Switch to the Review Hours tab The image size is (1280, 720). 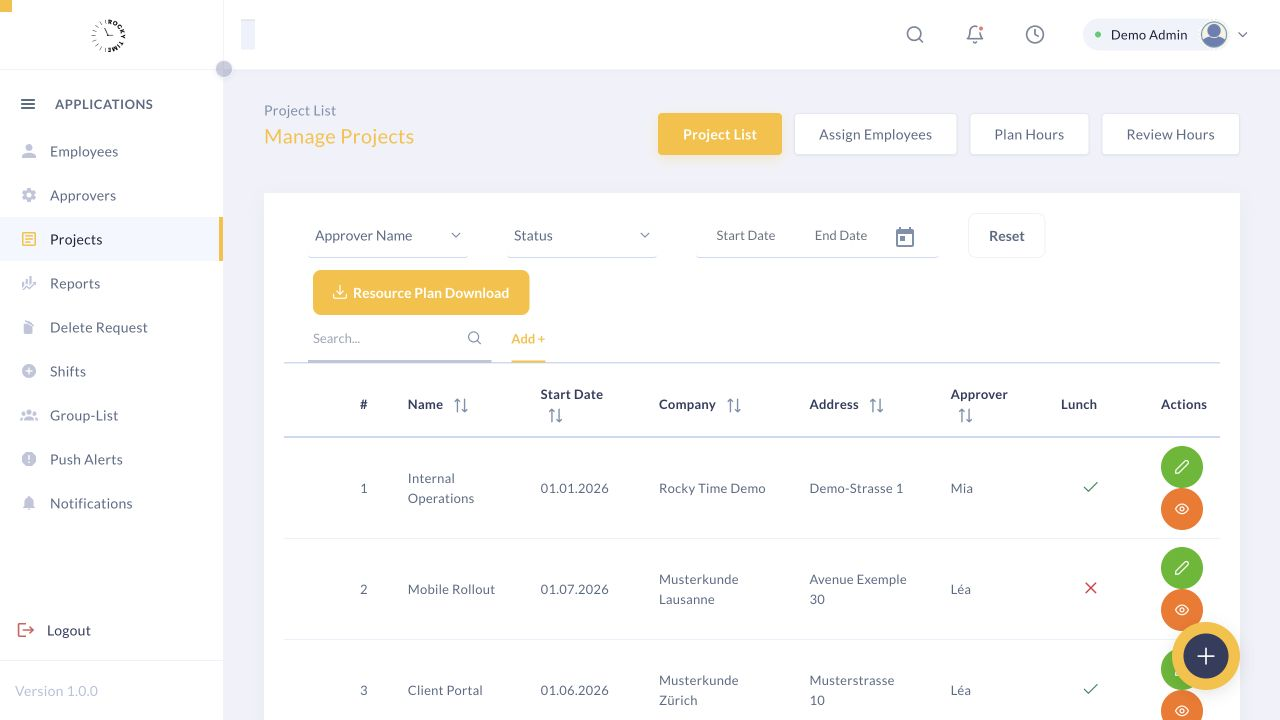1170,134
